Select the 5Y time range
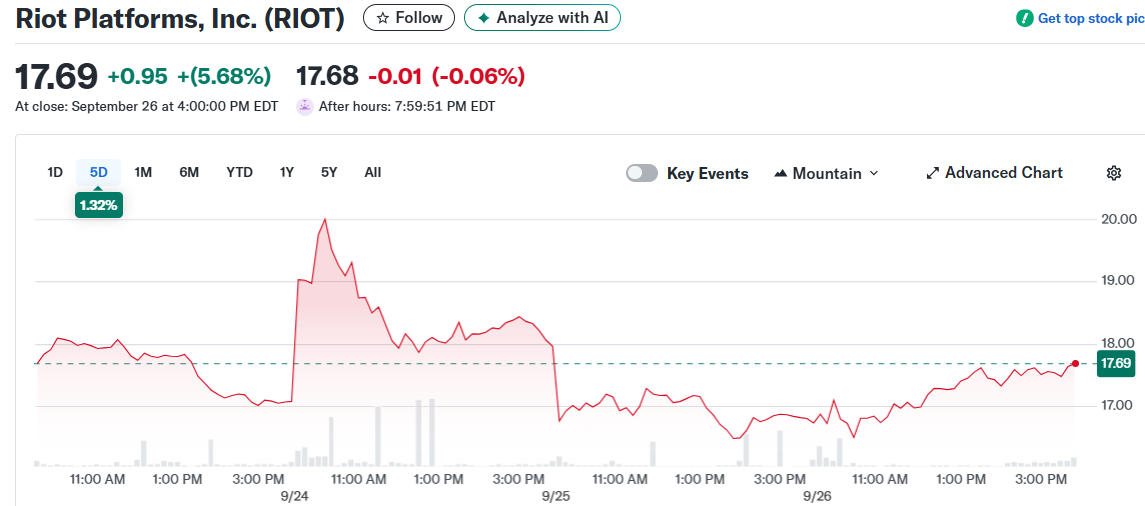The width and height of the screenshot is (1145, 506). point(329,172)
